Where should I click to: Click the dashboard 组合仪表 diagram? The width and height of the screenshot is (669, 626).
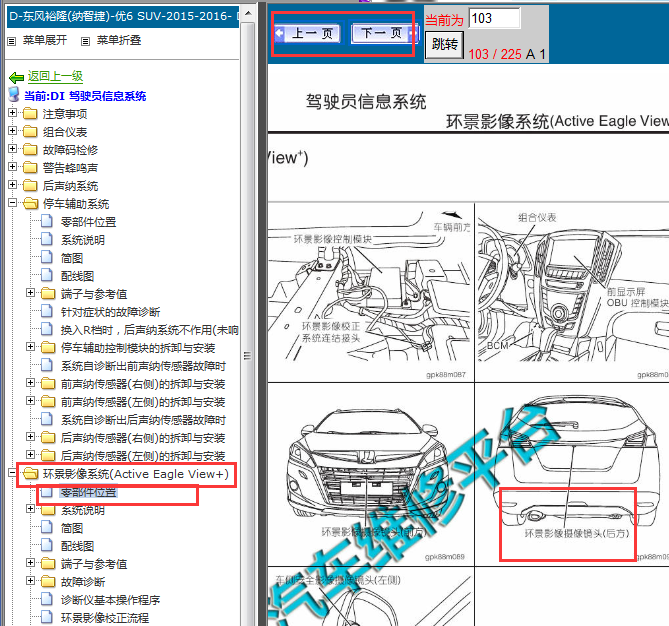[572, 293]
